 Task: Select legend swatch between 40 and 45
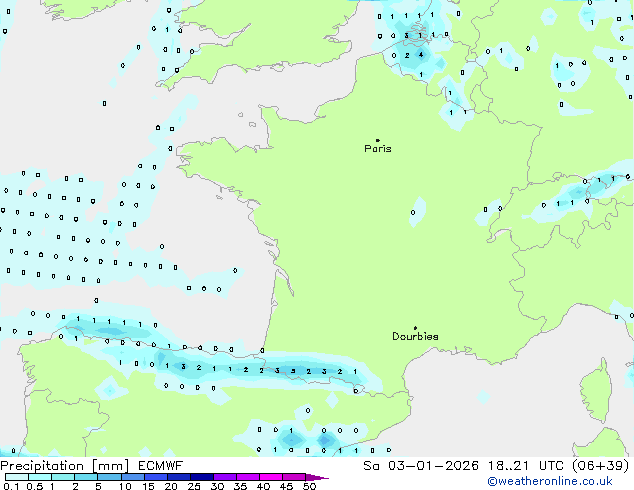pos(271,477)
